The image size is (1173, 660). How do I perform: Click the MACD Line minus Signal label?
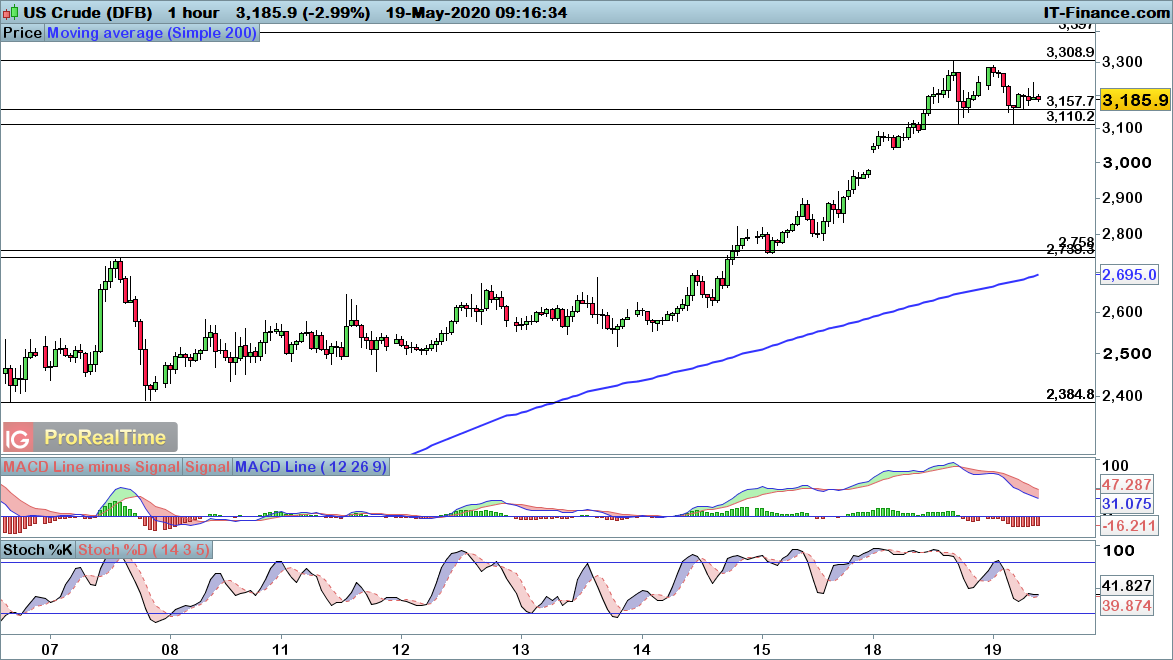(92, 467)
